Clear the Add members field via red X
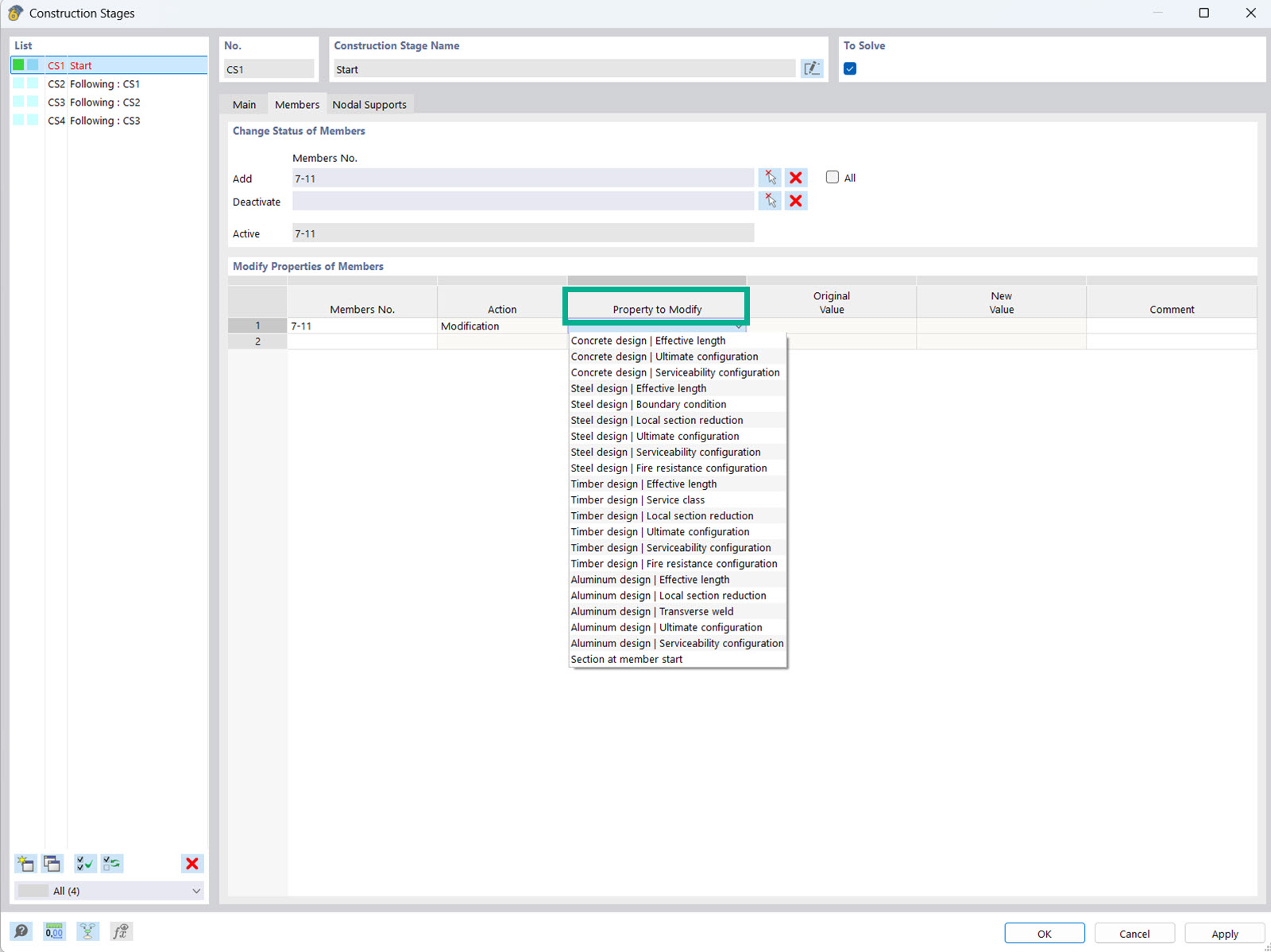The image size is (1271, 952). point(795,177)
